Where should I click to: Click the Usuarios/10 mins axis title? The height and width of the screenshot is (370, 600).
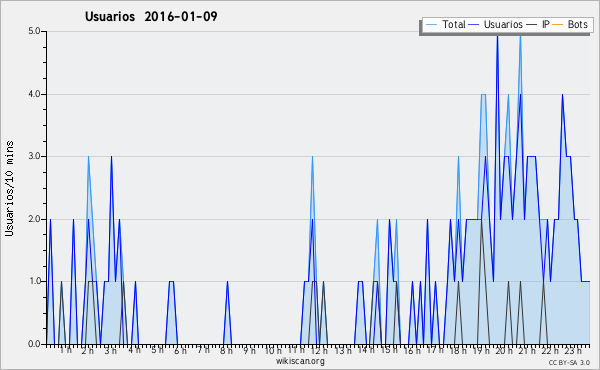pos(9,188)
